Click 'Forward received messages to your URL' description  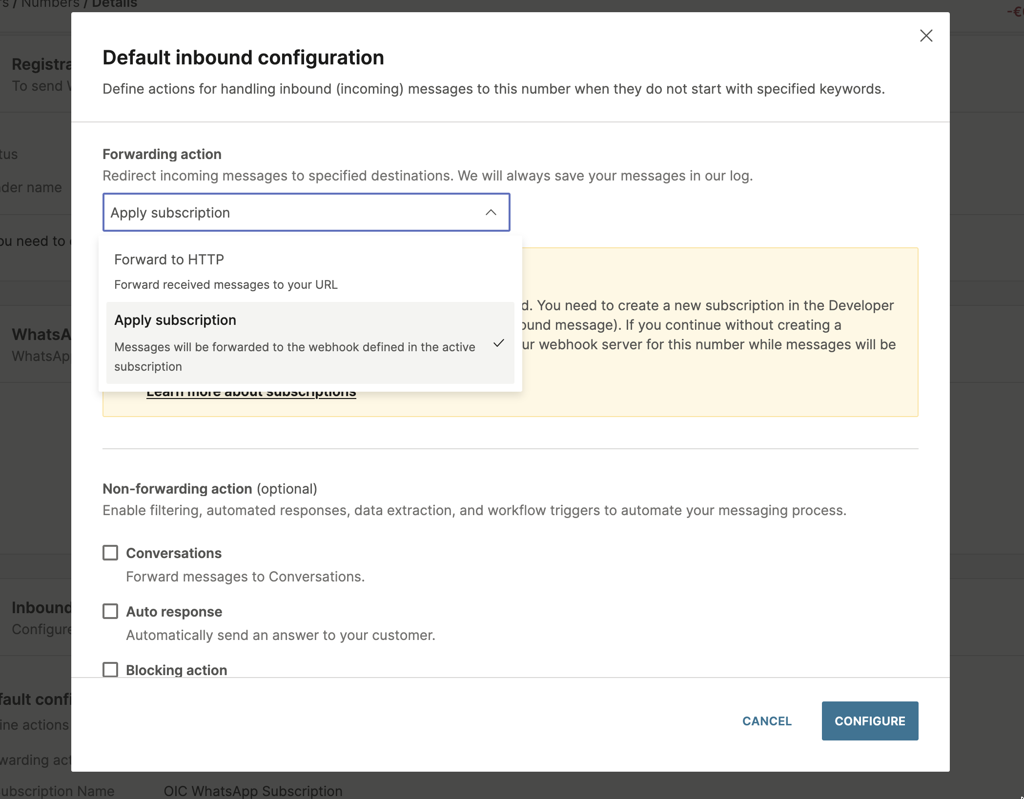pos(225,285)
